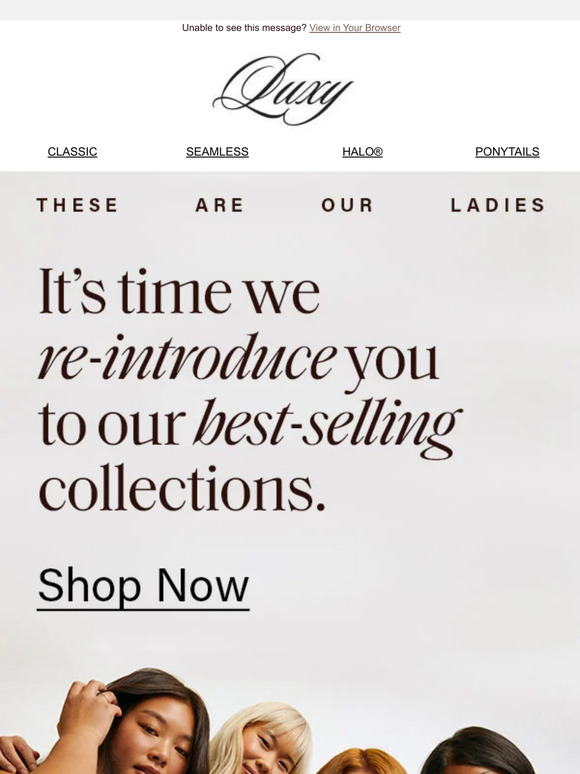Image resolution: width=580 pixels, height=774 pixels.
Task: Open the SEAMLESS navigation link
Action: pyautogui.click(x=217, y=152)
